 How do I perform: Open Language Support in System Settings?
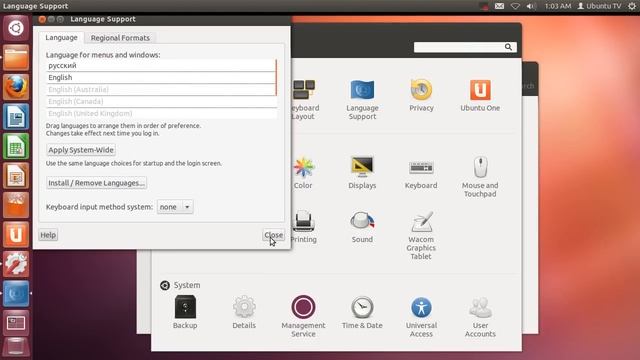[362, 99]
